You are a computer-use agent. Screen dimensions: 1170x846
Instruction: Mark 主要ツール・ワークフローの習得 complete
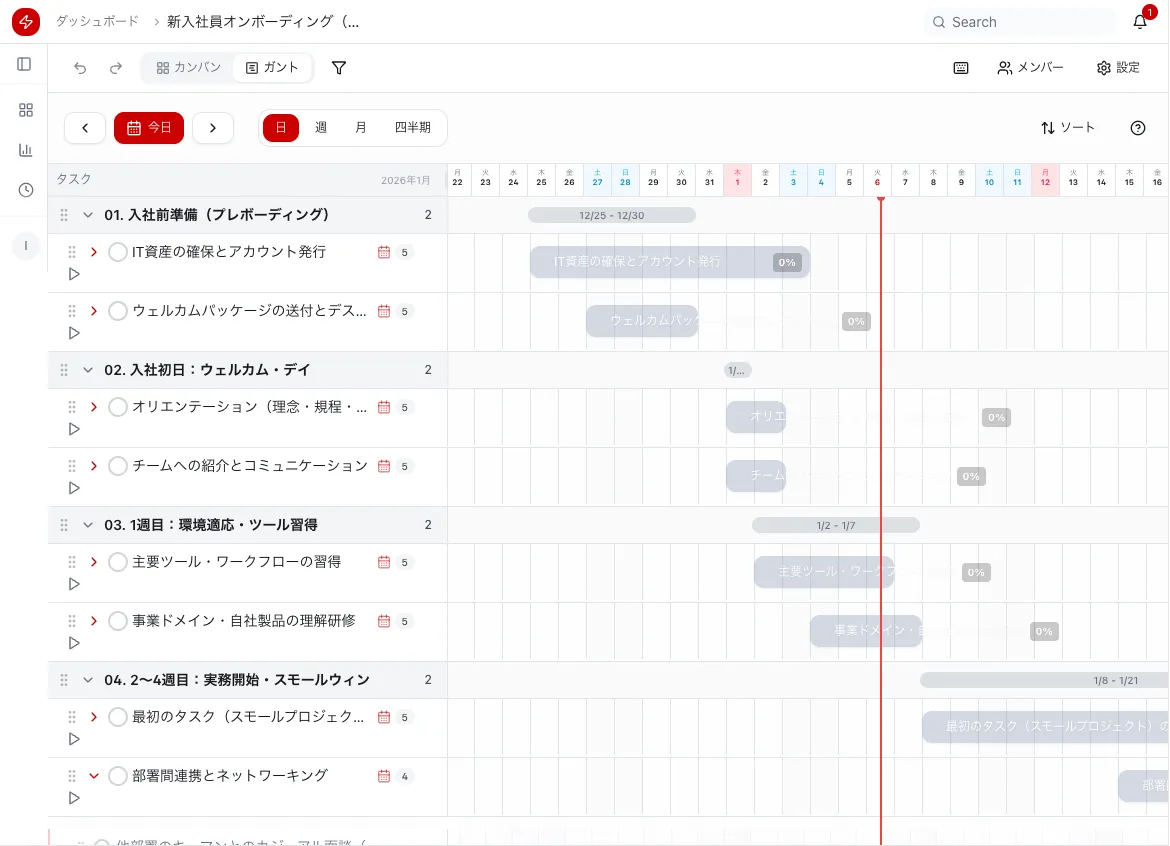(117, 562)
